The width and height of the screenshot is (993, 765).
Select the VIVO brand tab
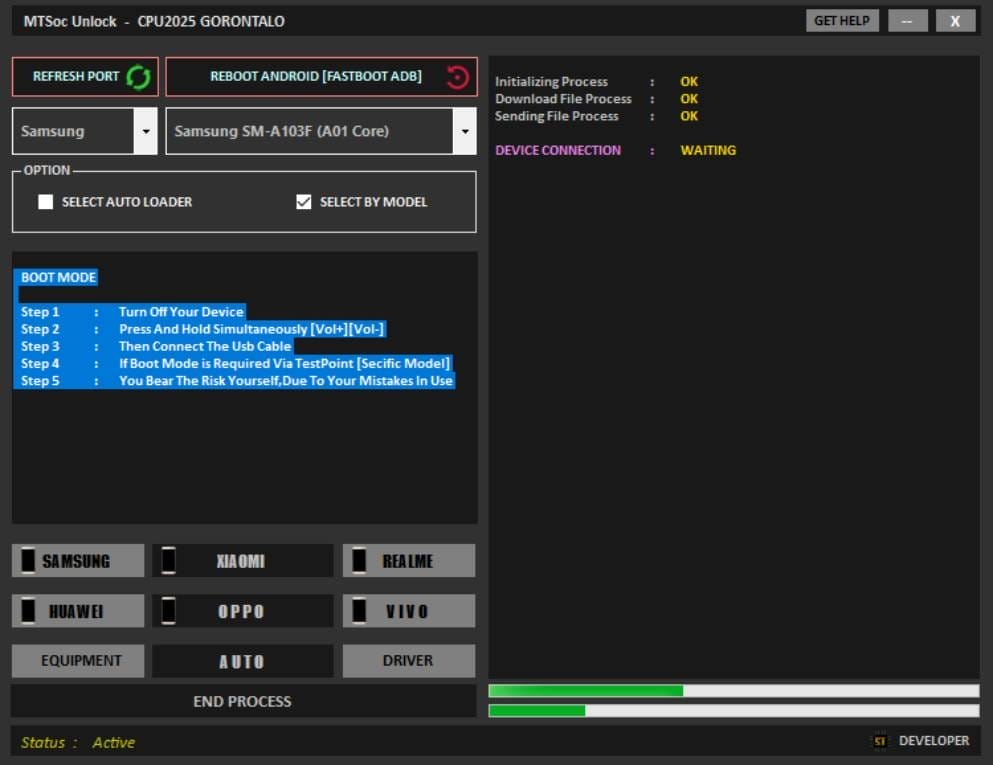tap(408, 610)
